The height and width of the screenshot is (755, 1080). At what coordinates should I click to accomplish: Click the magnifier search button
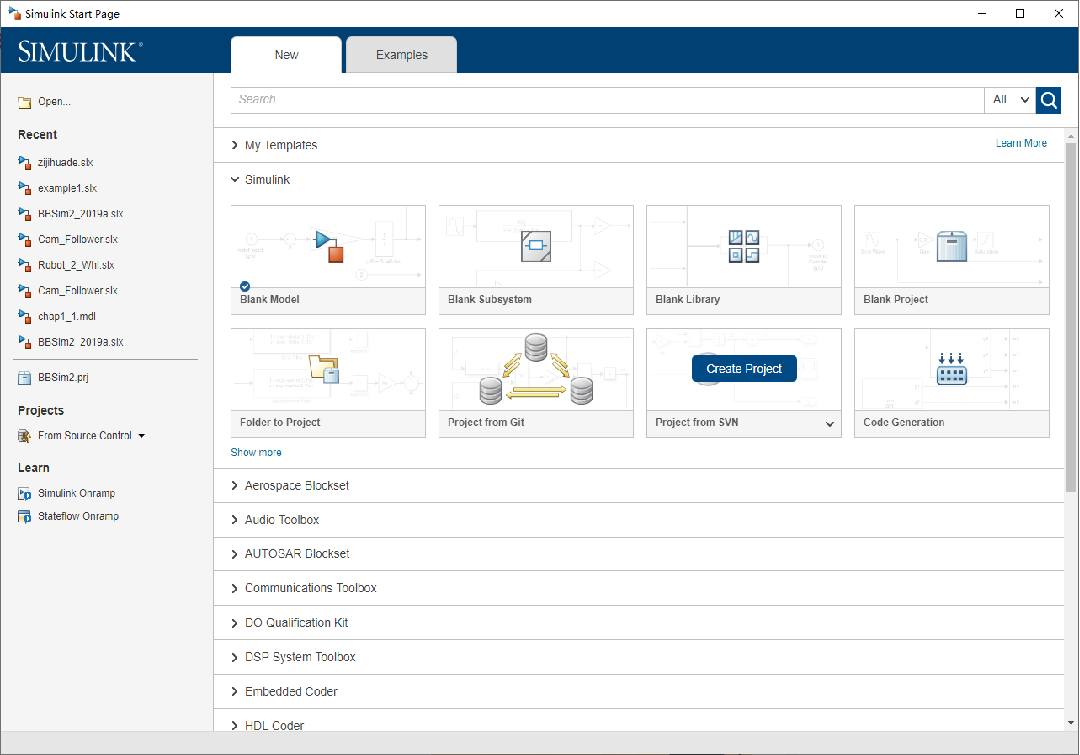click(x=1048, y=101)
